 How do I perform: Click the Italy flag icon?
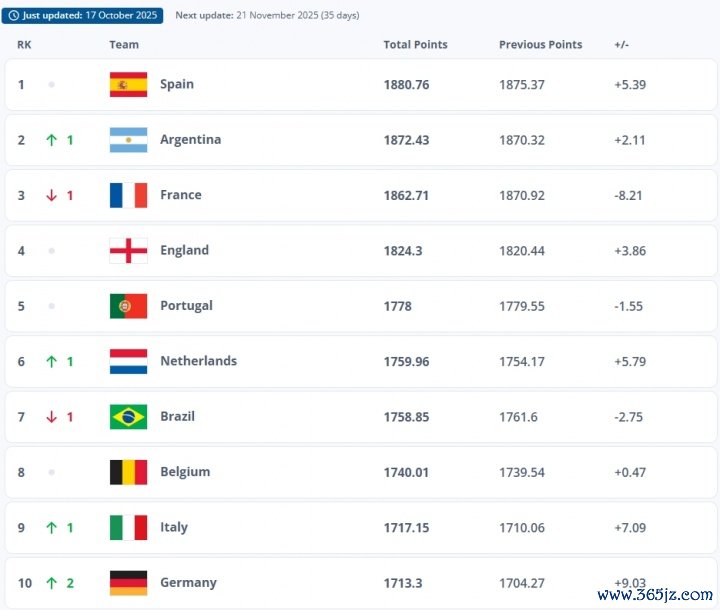click(x=128, y=528)
